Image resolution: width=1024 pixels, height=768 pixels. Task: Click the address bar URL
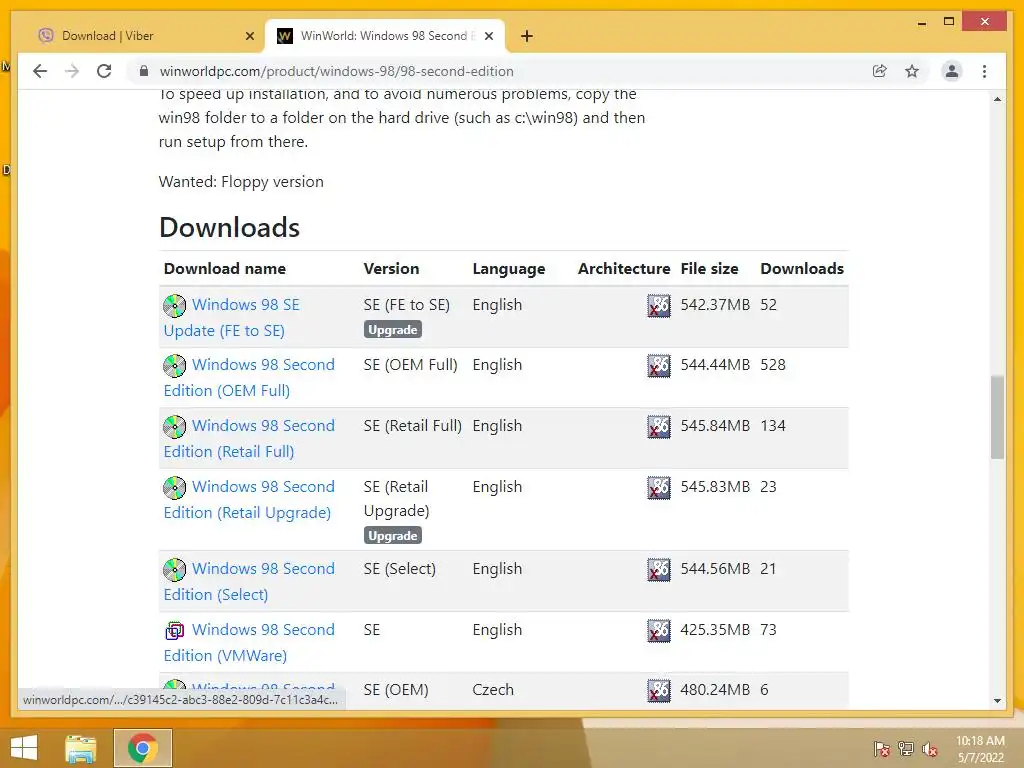point(336,71)
